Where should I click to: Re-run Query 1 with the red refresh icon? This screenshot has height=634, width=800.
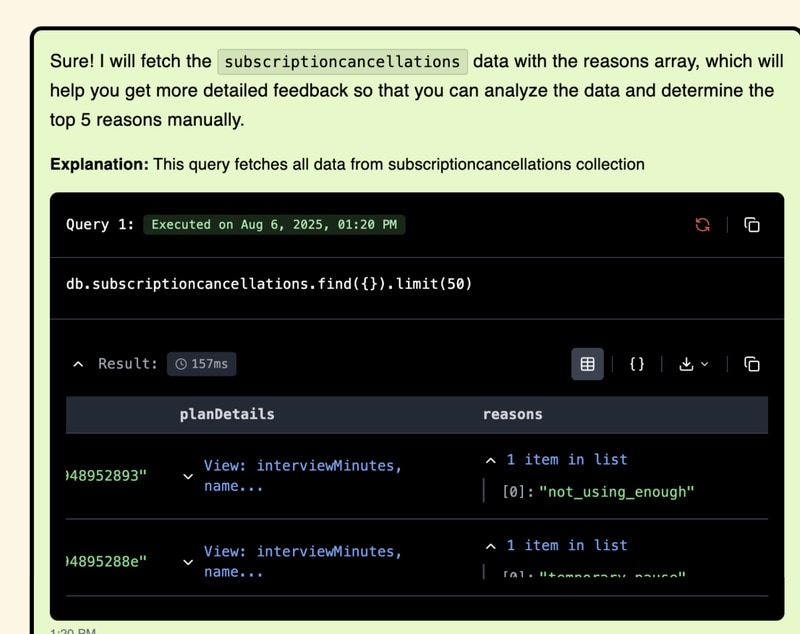[x=703, y=225]
